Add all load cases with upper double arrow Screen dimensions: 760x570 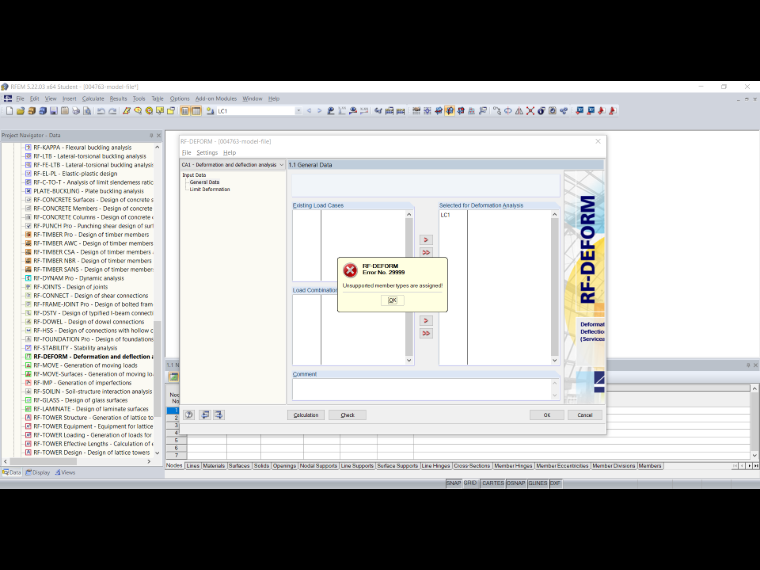pyautogui.click(x=426, y=253)
